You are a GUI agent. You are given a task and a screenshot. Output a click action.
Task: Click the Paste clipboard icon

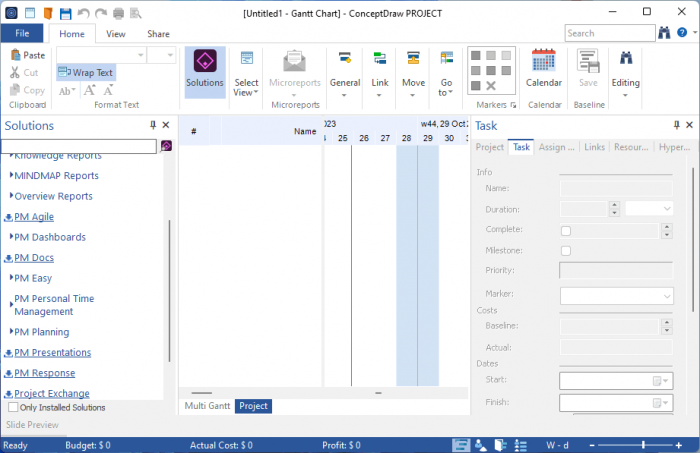[x=16, y=55]
